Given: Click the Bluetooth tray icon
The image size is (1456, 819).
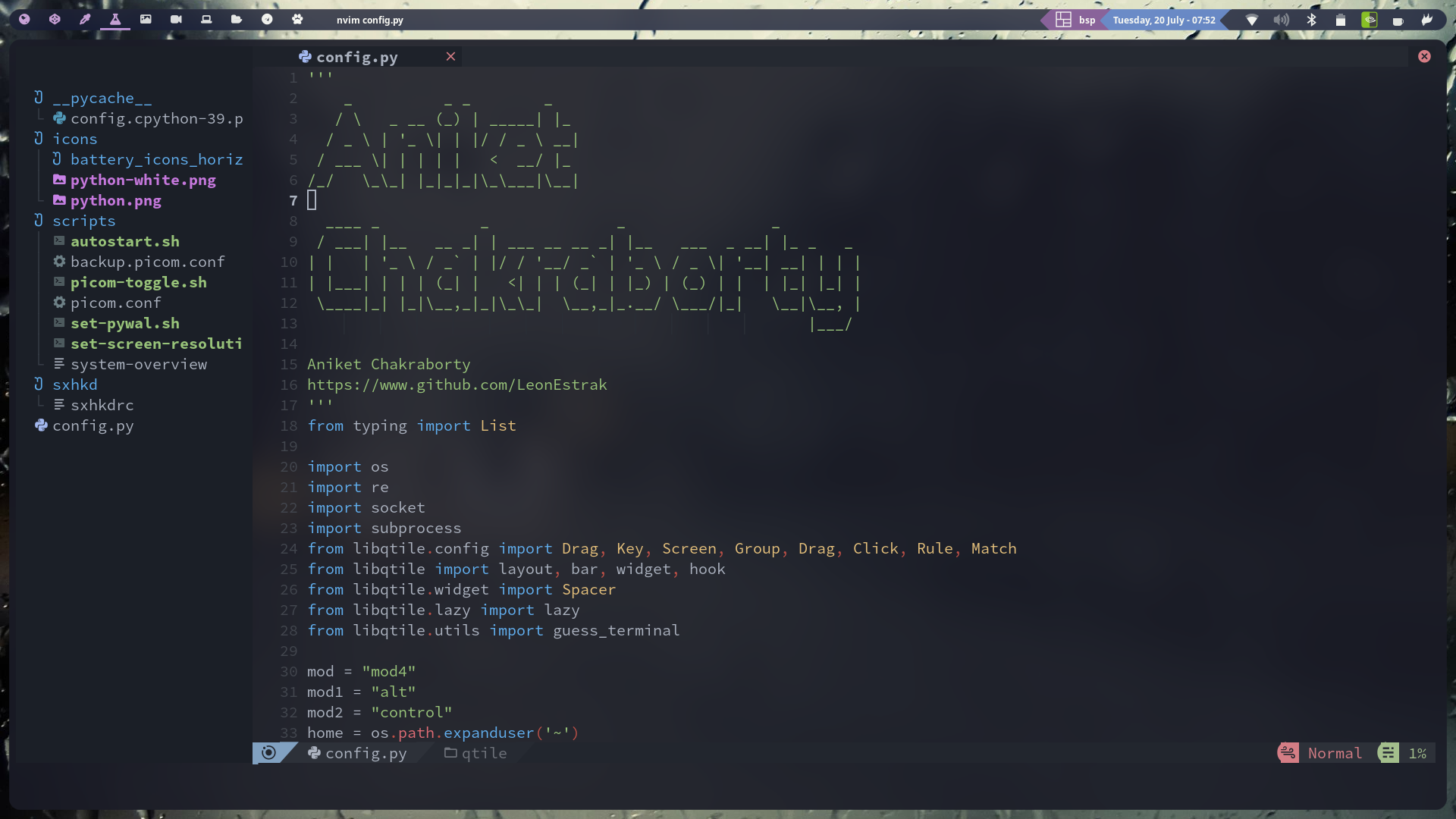Looking at the screenshot, I should click(x=1311, y=20).
